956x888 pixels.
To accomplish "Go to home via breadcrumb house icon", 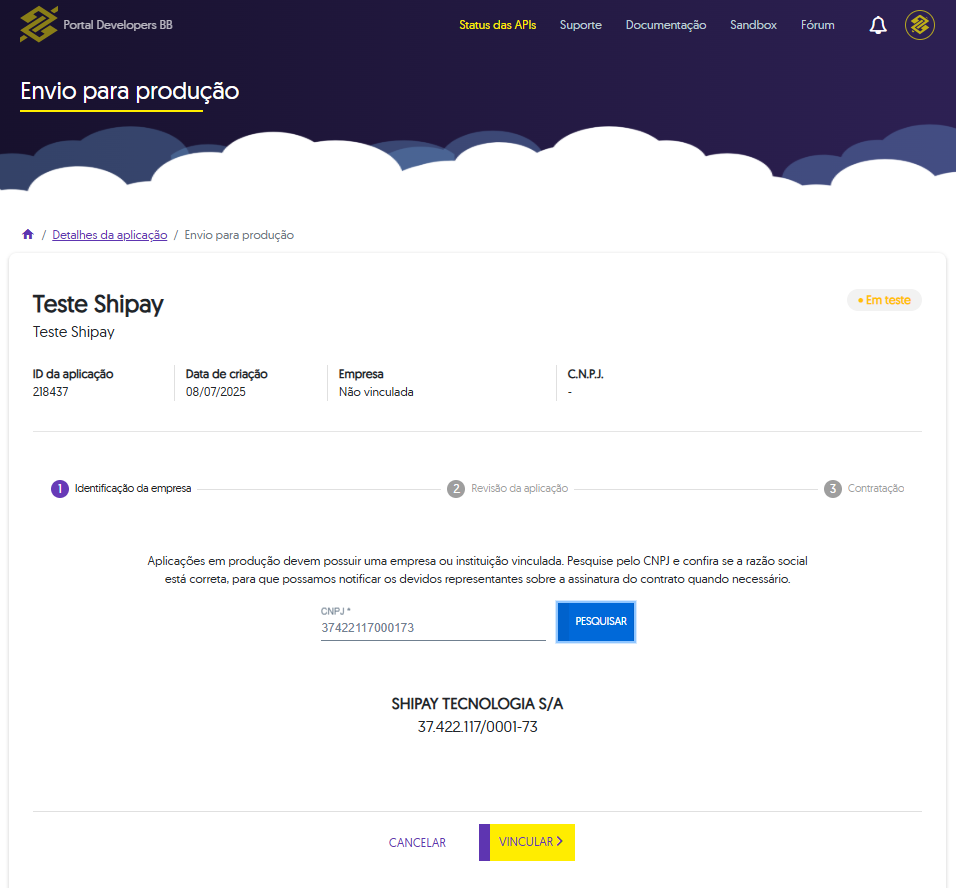I will [27, 234].
